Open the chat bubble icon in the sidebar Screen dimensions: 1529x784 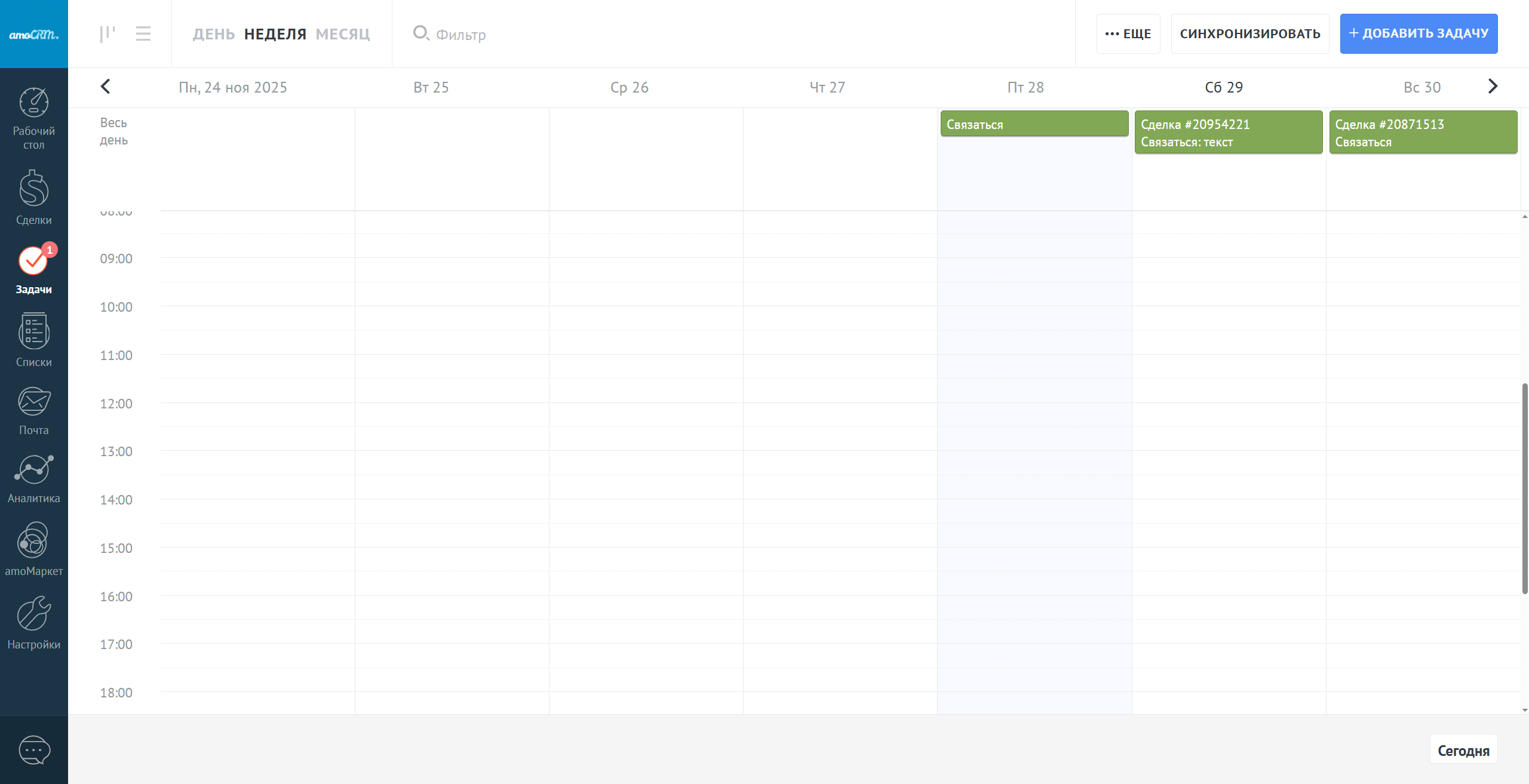pyautogui.click(x=34, y=750)
